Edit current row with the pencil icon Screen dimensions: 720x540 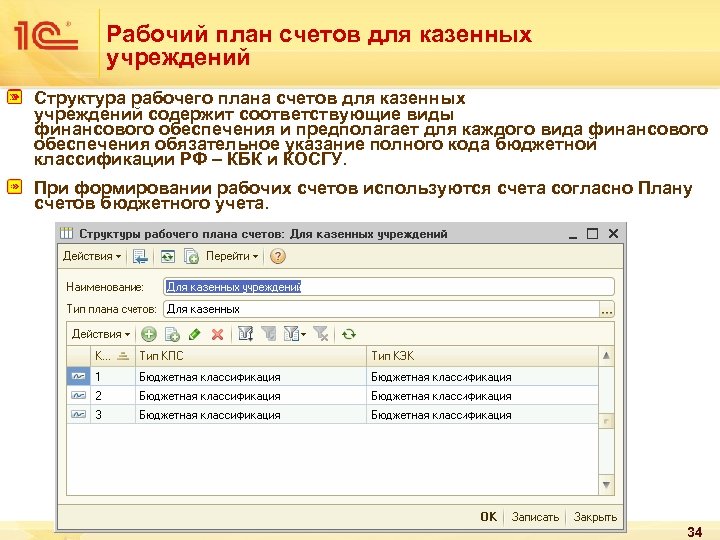(x=195, y=334)
